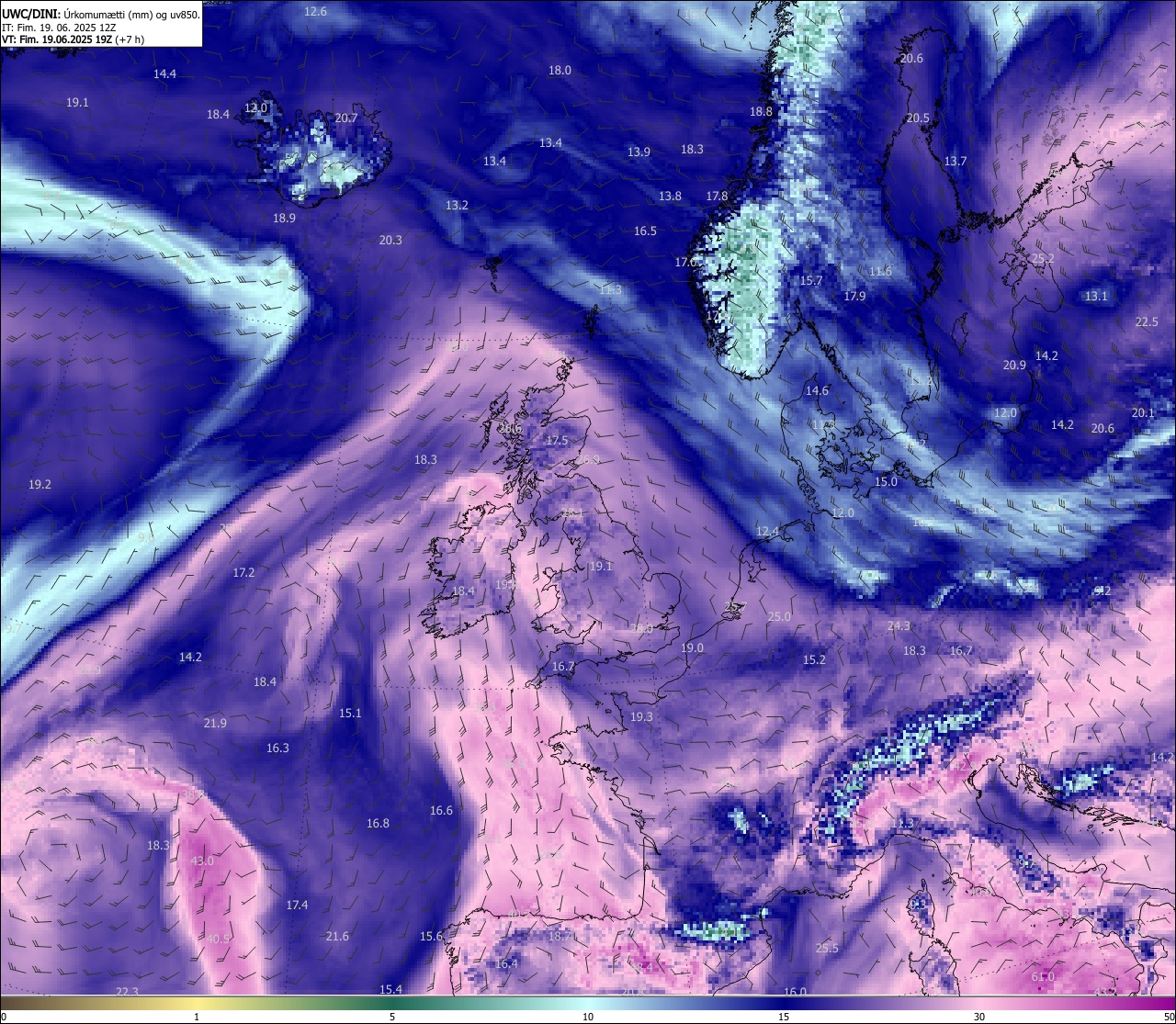Image resolution: width=1176 pixels, height=1024 pixels.
Task: Click the 15.4 value at the bottom
Action: click(390, 989)
